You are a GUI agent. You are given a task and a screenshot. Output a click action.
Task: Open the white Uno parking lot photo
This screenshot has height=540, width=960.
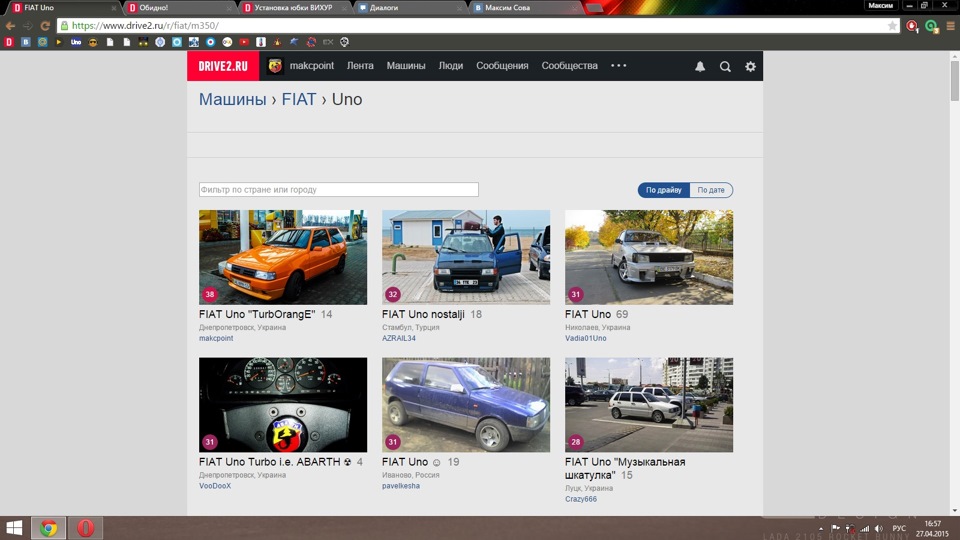pos(649,405)
